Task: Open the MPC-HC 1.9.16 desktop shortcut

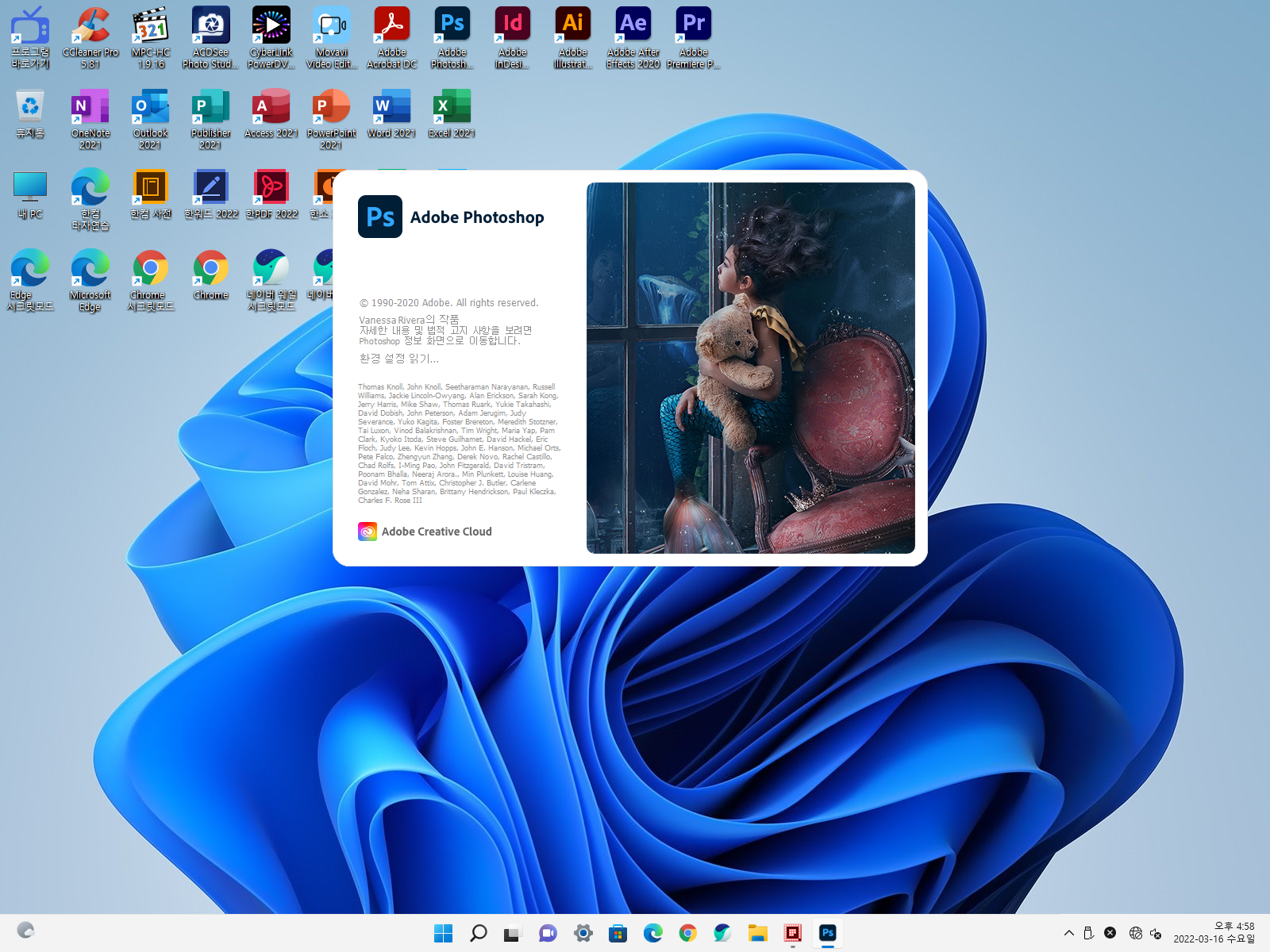Action: pyautogui.click(x=151, y=37)
